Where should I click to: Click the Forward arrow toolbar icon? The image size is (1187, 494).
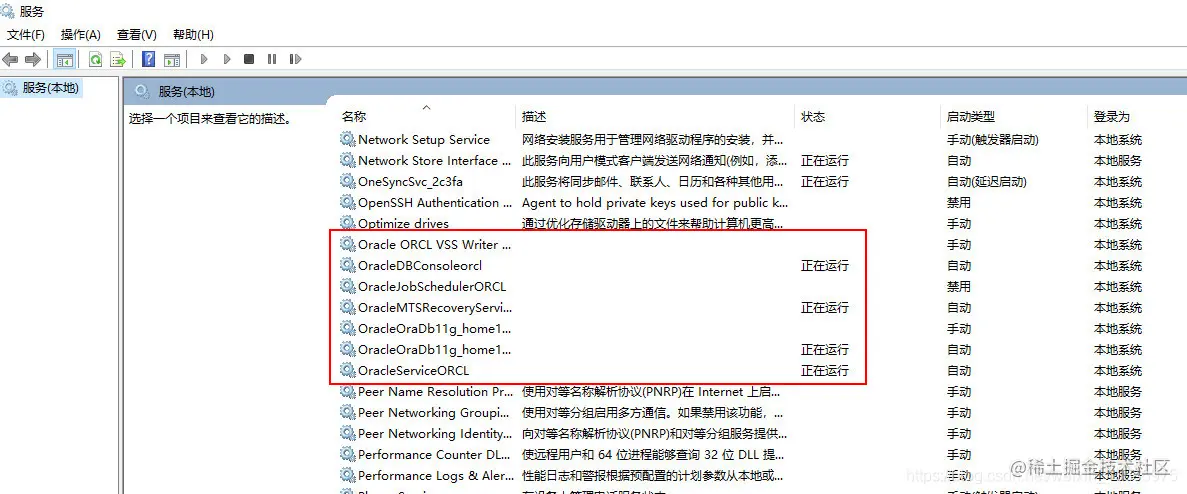tap(33, 59)
